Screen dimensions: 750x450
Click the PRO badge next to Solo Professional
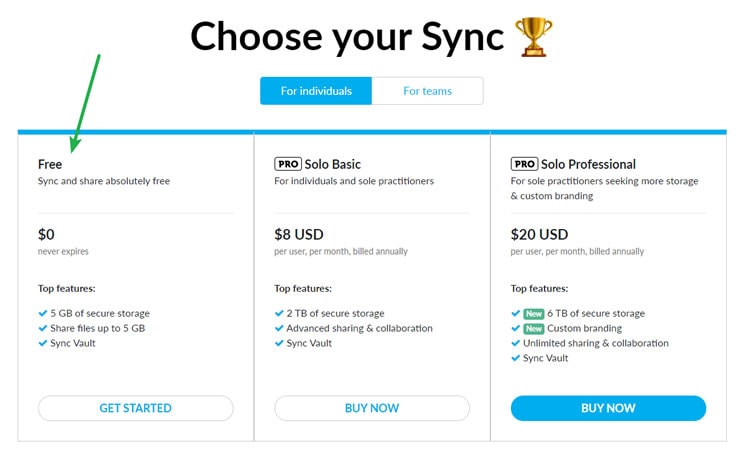click(x=524, y=164)
